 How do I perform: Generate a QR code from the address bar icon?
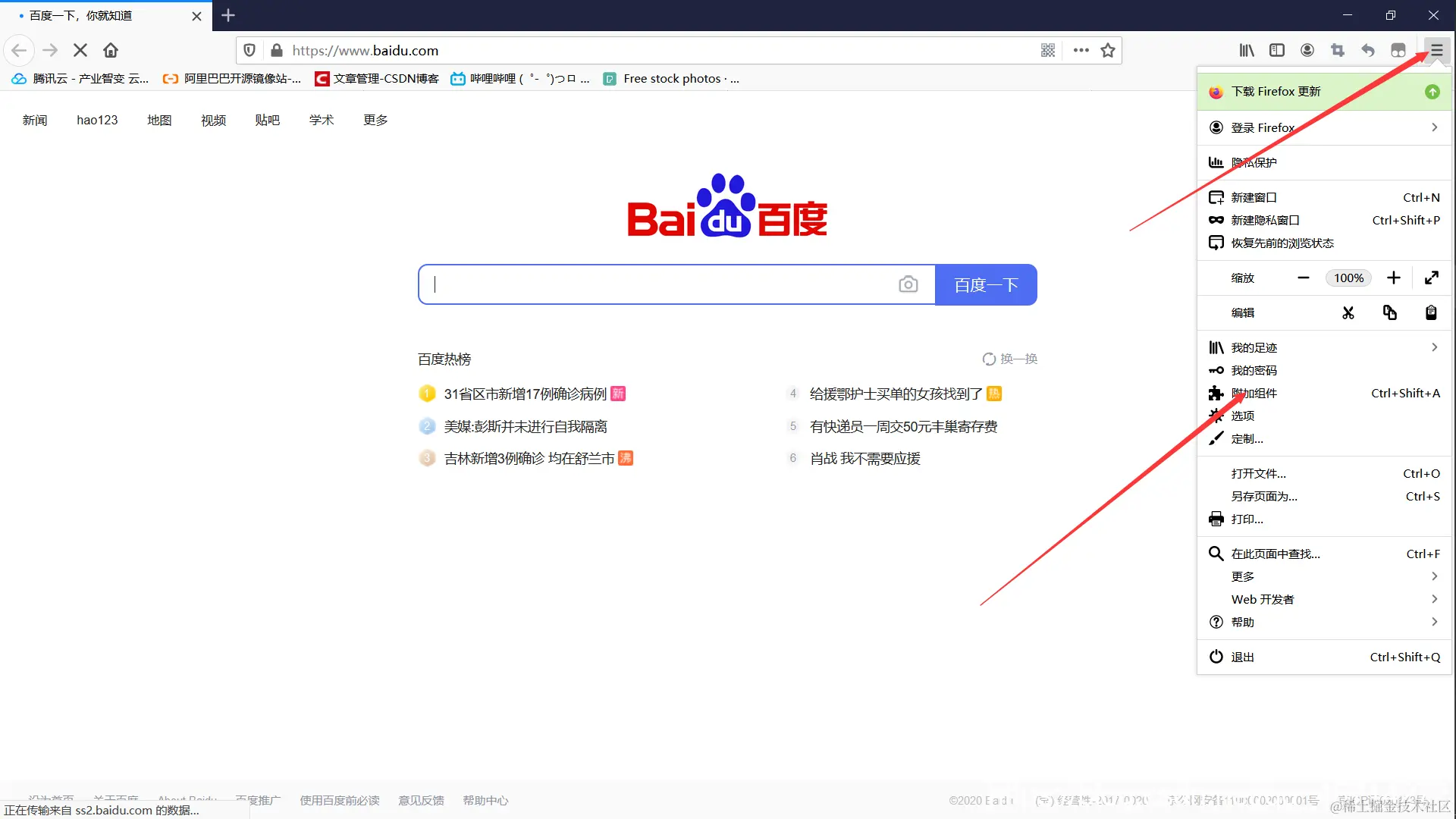click(x=1048, y=50)
